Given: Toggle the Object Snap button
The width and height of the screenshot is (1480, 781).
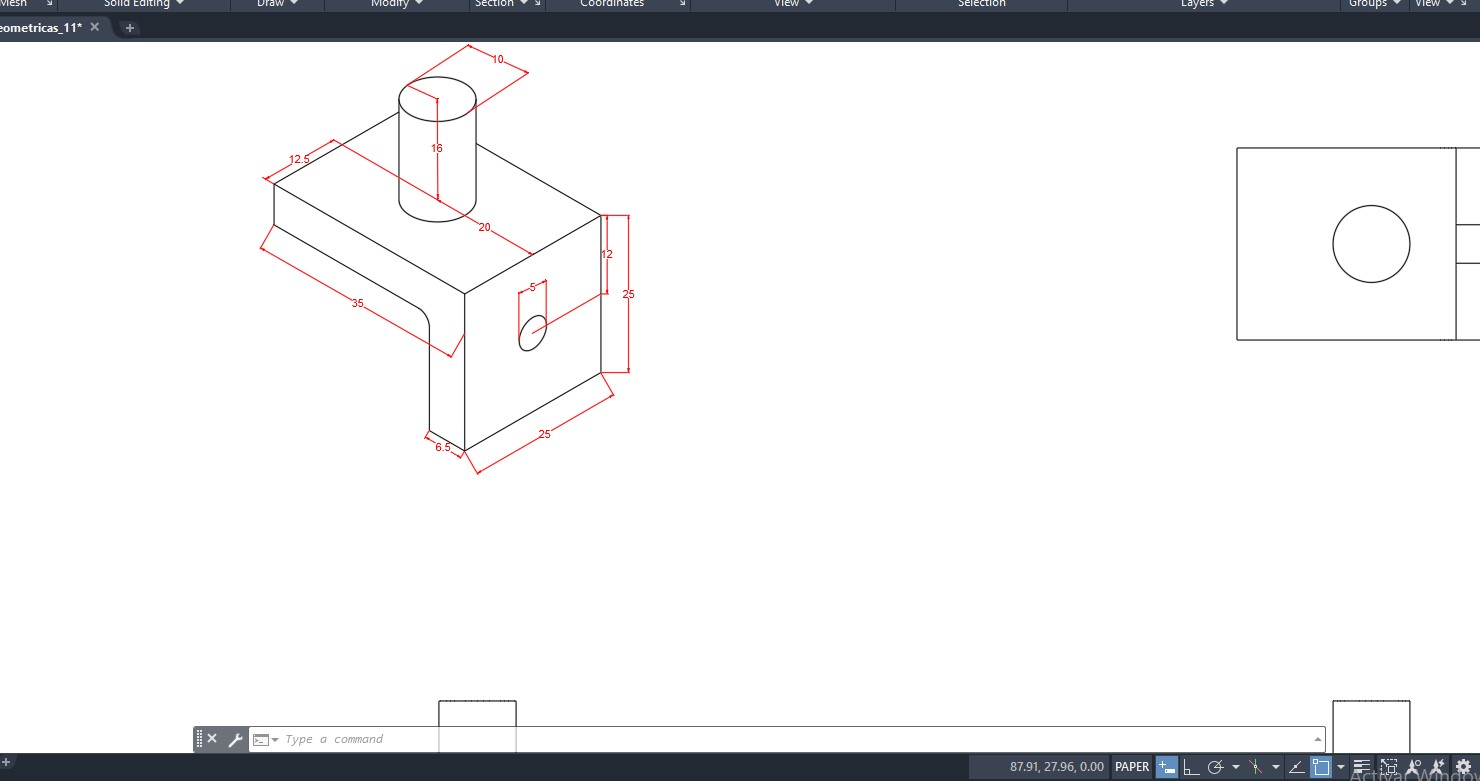Looking at the screenshot, I should click(1321, 767).
